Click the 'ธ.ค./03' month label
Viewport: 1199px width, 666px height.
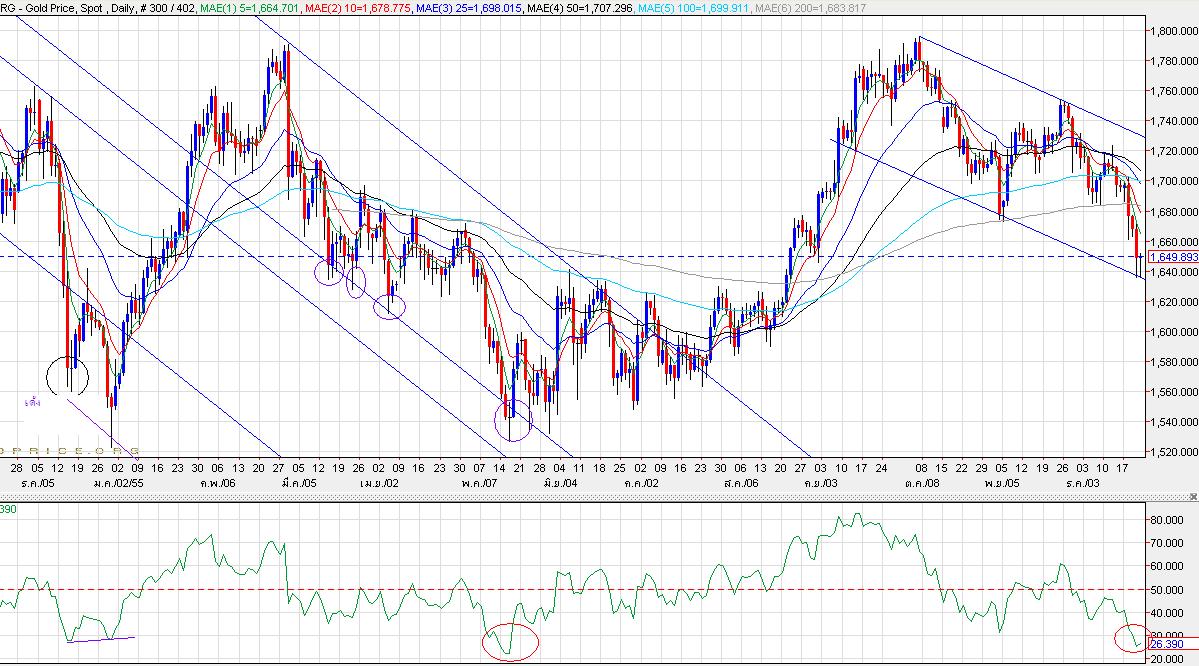pos(1082,483)
